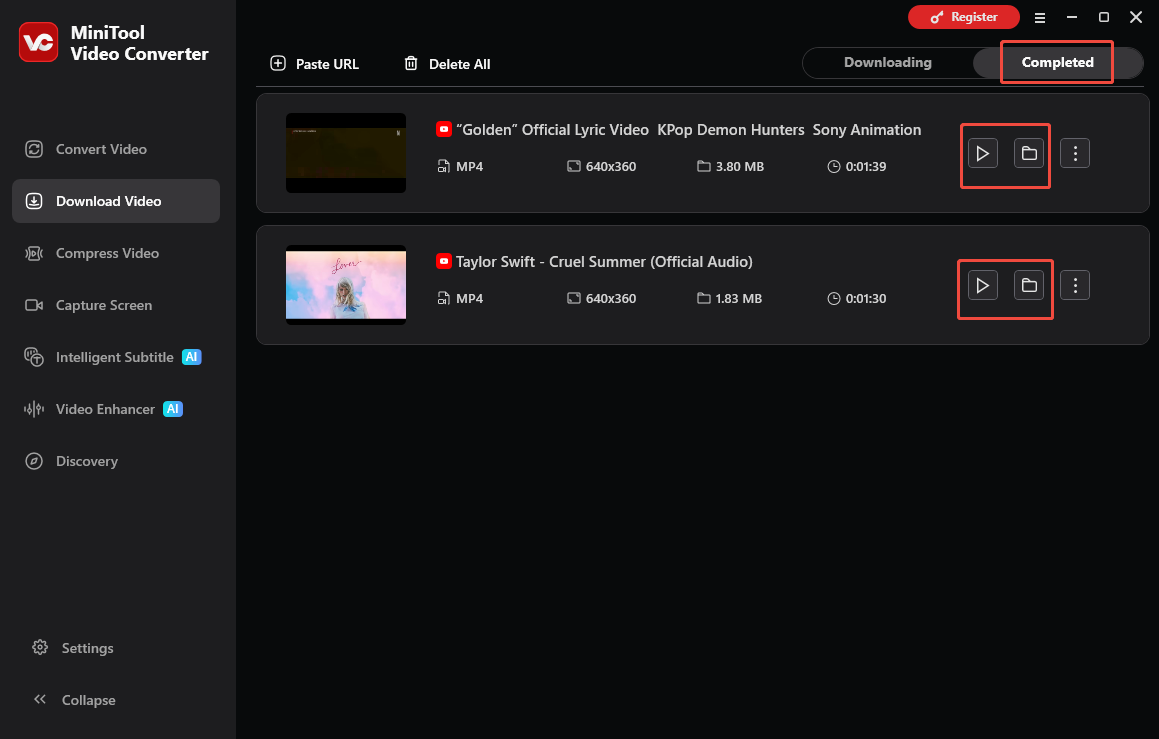Click title Taylor Swift - Cruel Summer (Official Audio)

(604, 262)
